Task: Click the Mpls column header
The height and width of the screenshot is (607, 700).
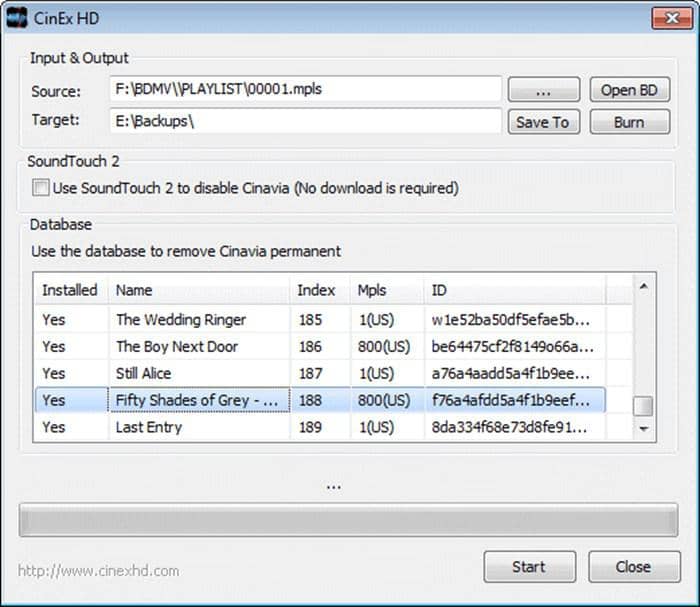Action: 388,290
